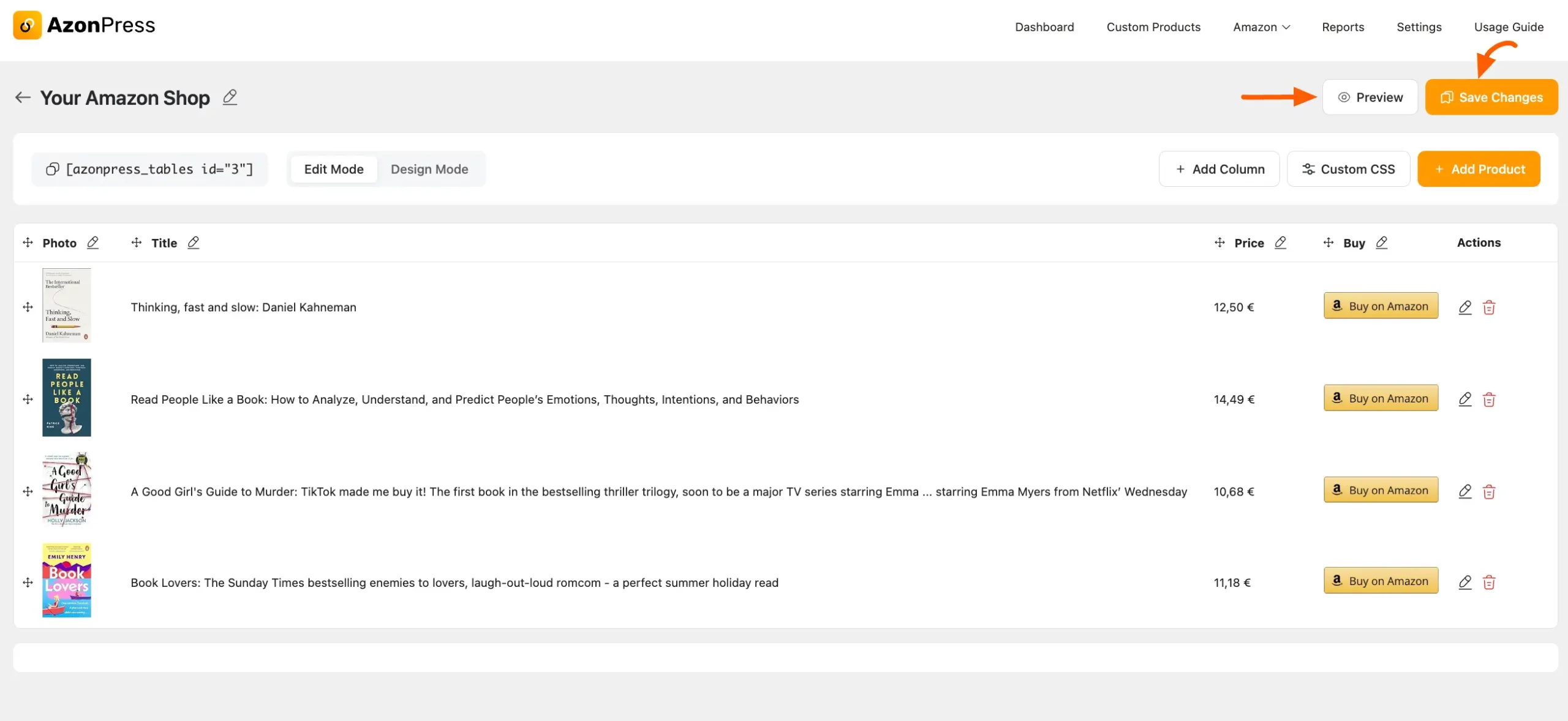Click Buy on Amazon for Read People Like a Book
Viewport: 1568px width, 721px height.
click(x=1380, y=398)
